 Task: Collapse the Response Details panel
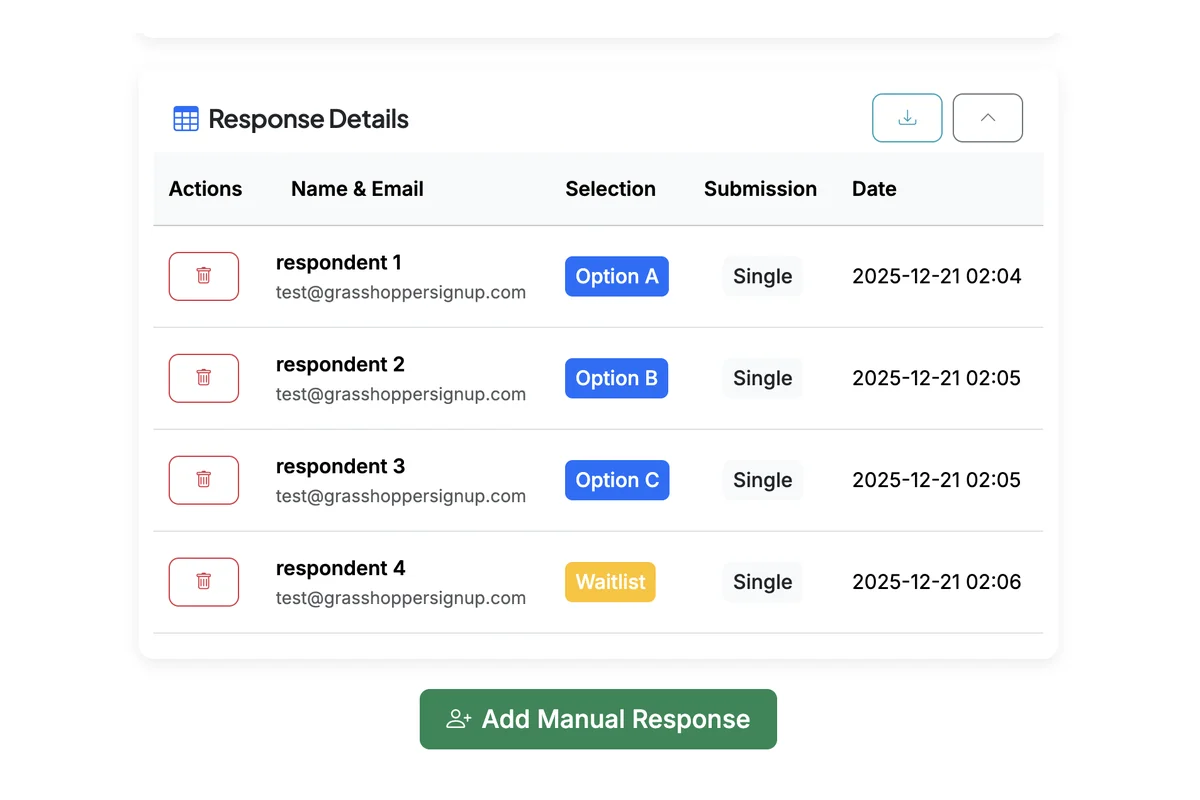(987, 117)
